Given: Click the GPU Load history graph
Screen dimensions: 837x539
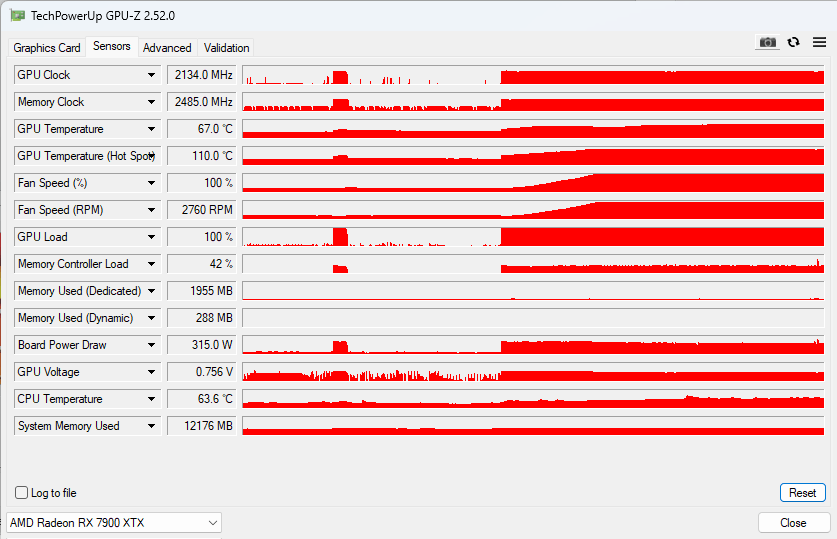Looking at the screenshot, I should pos(533,237).
